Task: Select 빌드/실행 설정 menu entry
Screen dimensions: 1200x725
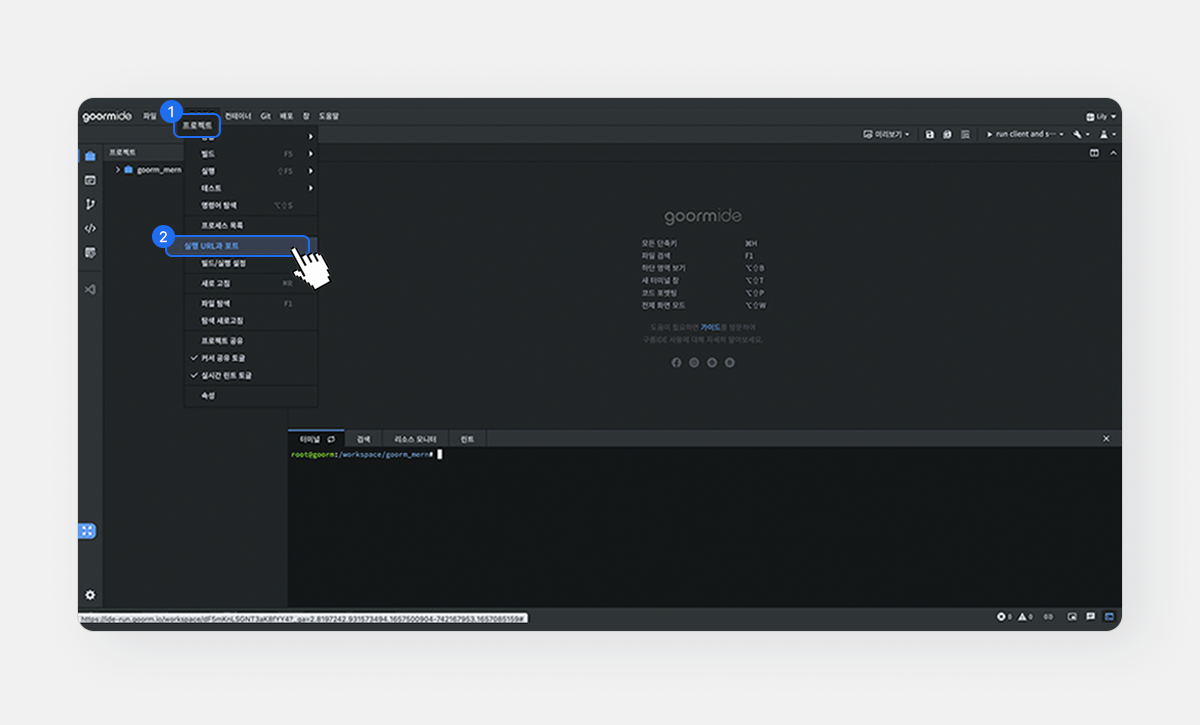Action: point(251,264)
